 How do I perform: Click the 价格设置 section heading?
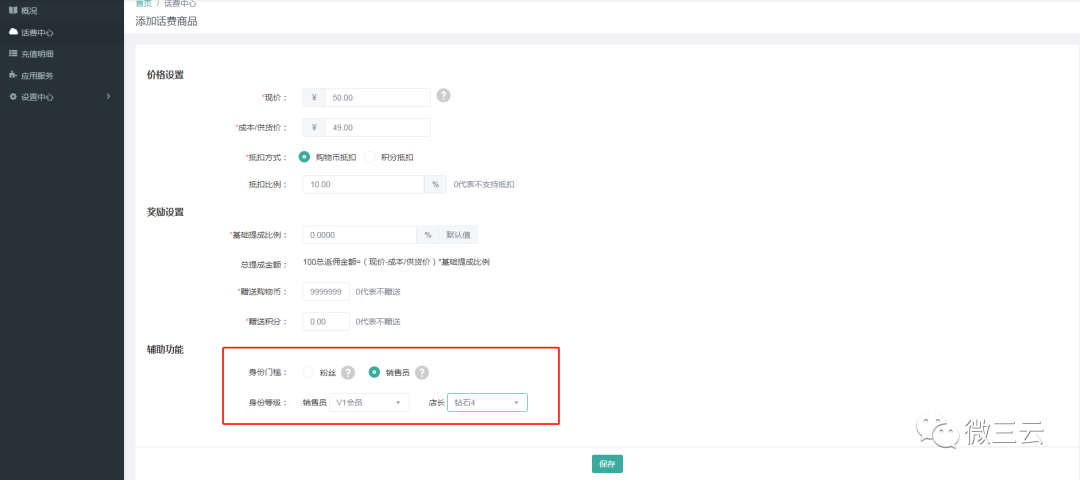pyautogui.click(x=165, y=74)
